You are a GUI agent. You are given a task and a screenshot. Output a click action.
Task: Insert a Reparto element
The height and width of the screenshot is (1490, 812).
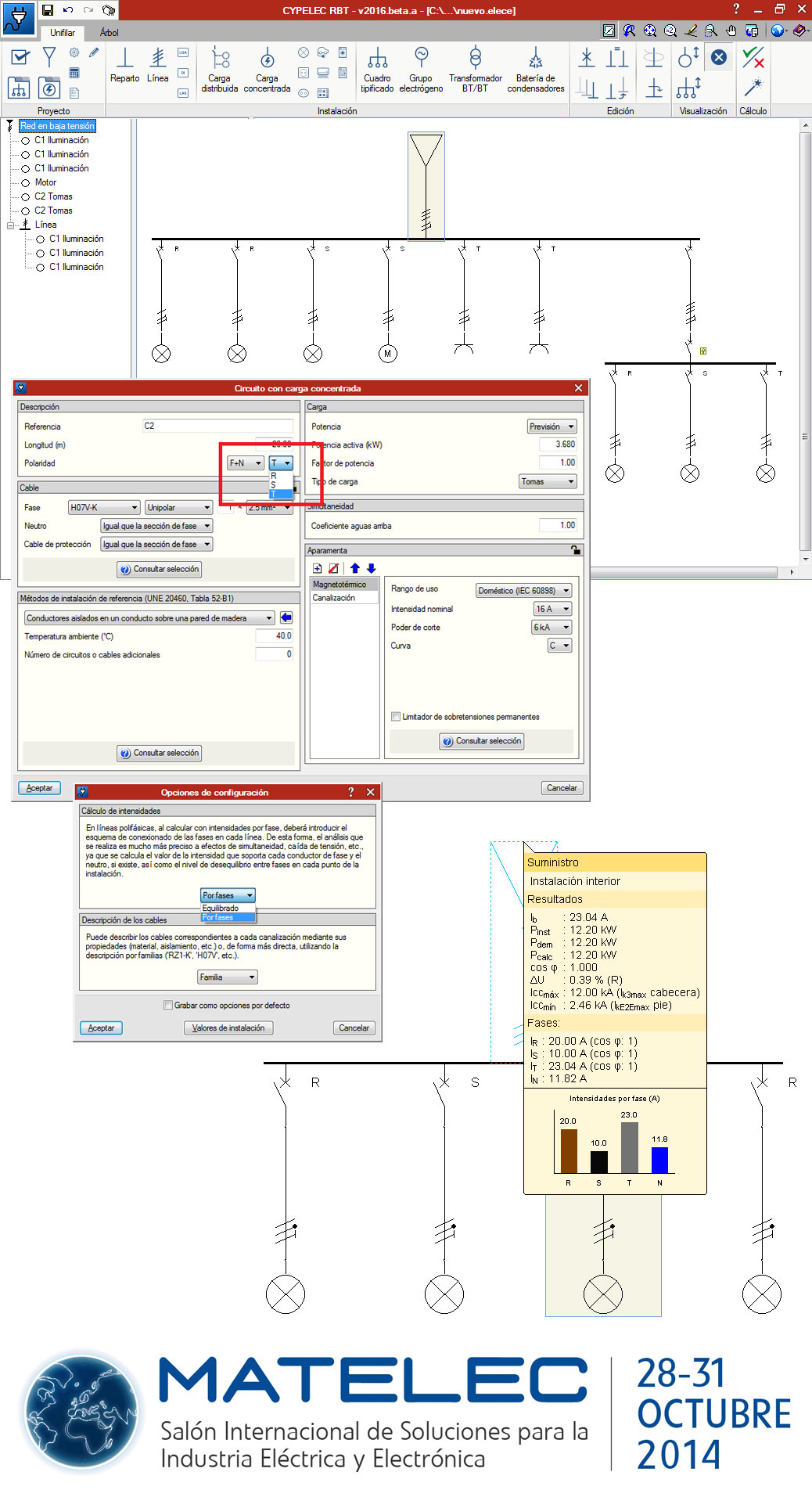pos(125,65)
